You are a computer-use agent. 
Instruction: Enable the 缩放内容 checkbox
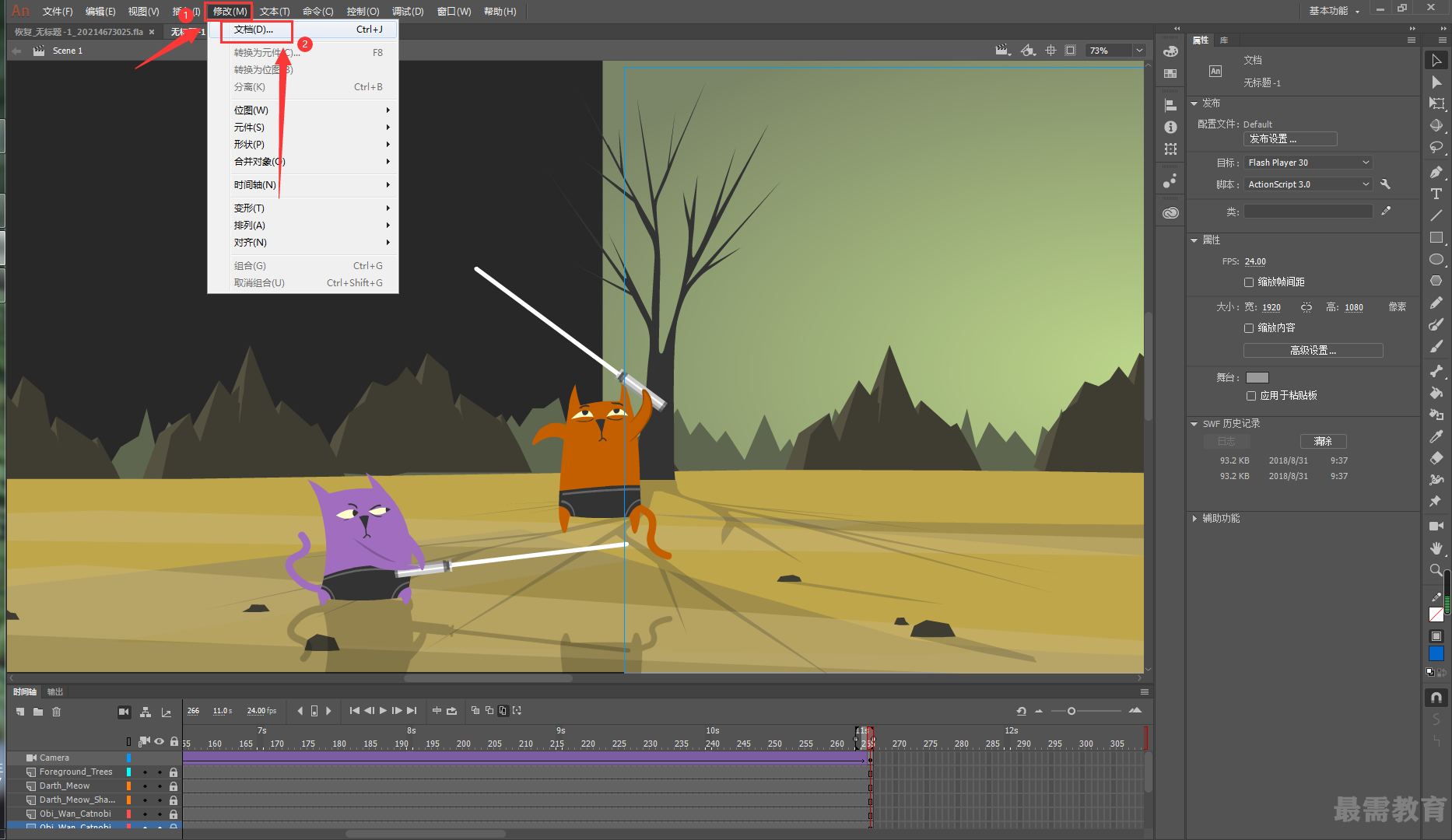pyautogui.click(x=1249, y=328)
